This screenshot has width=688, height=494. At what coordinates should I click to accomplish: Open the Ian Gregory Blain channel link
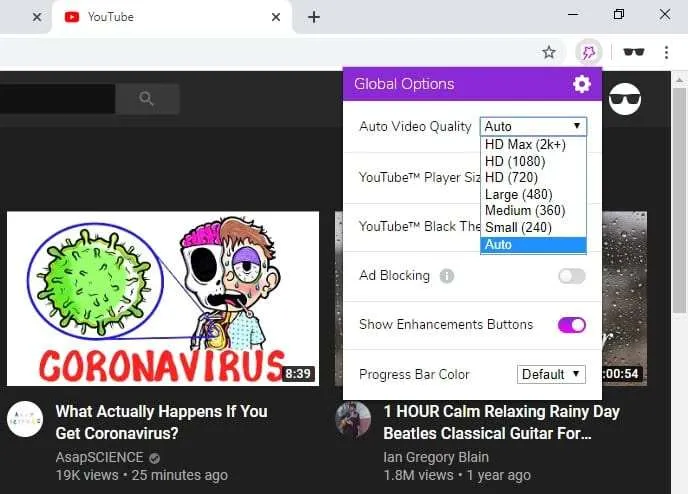[x=436, y=457]
